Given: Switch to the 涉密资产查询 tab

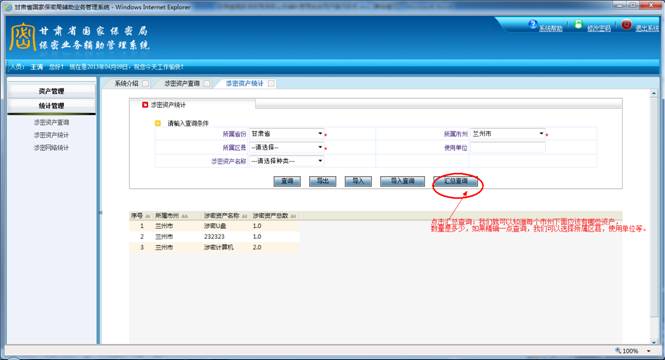Looking at the screenshot, I should [182, 84].
